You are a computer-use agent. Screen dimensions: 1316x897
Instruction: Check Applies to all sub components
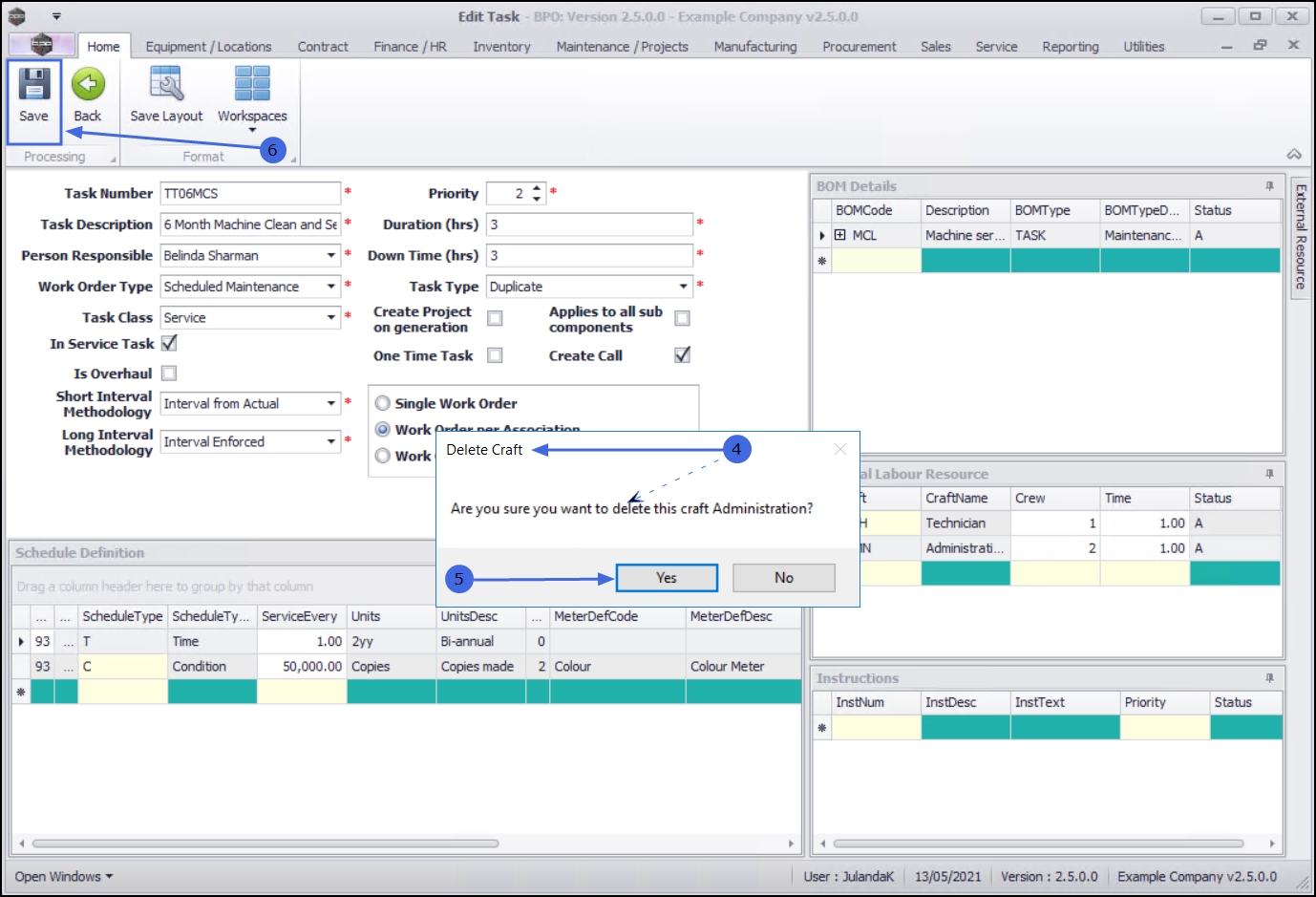682,318
